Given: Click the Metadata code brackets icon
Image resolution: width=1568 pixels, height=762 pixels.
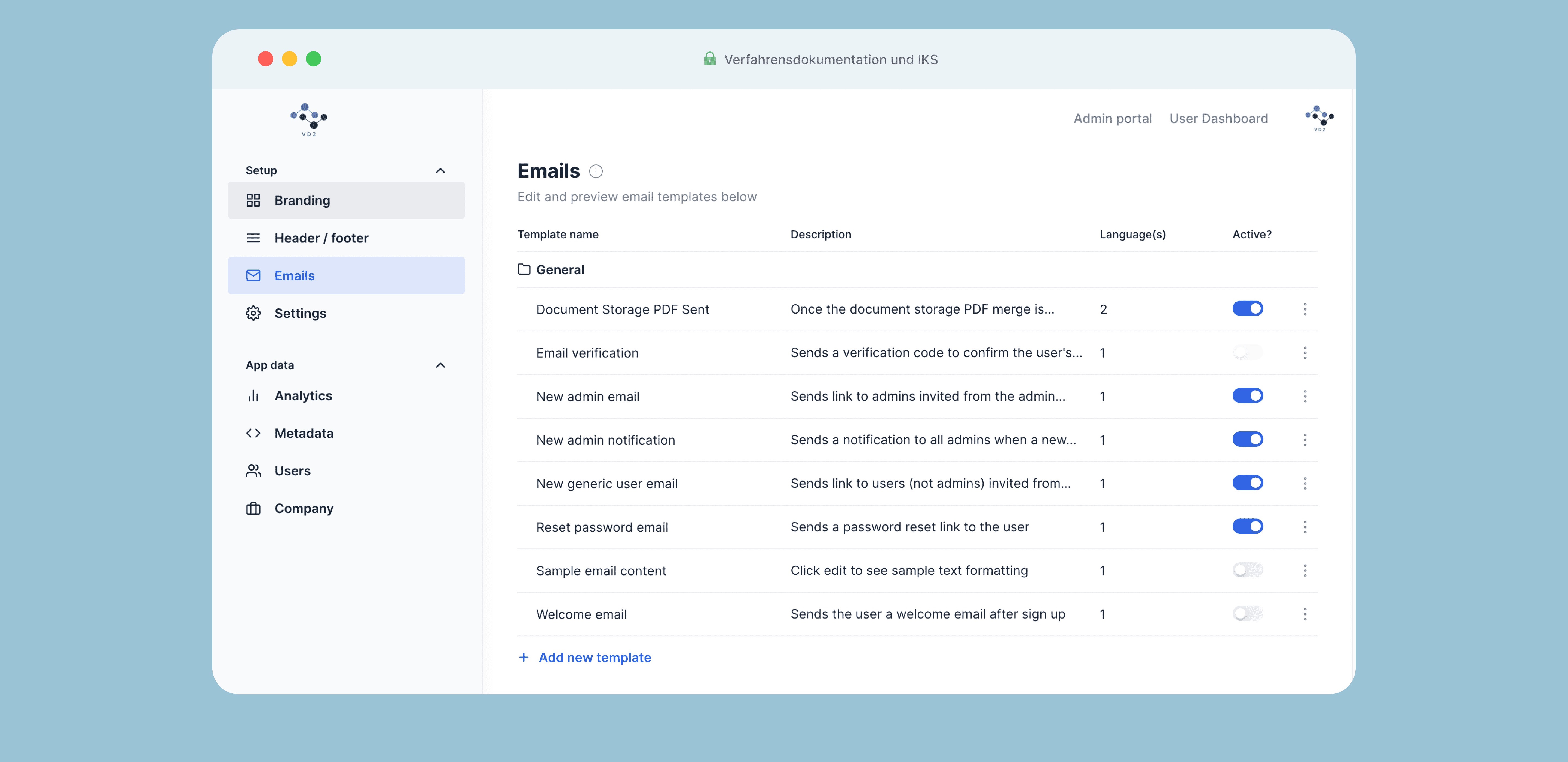Looking at the screenshot, I should pyautogui.click(x=253, y=433).
